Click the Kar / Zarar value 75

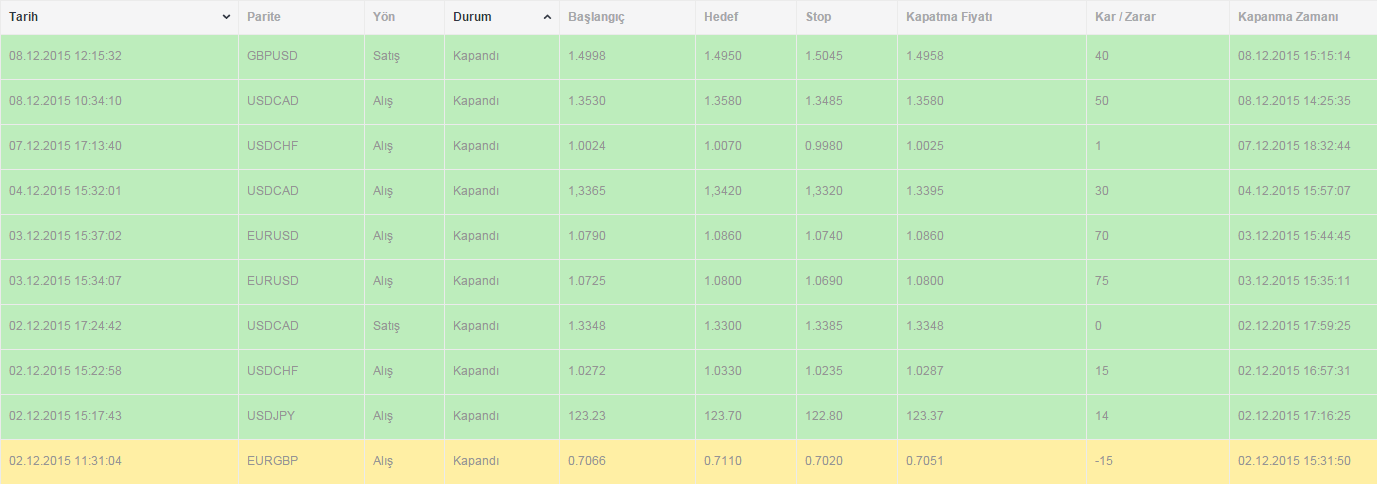coord(1102,281)
